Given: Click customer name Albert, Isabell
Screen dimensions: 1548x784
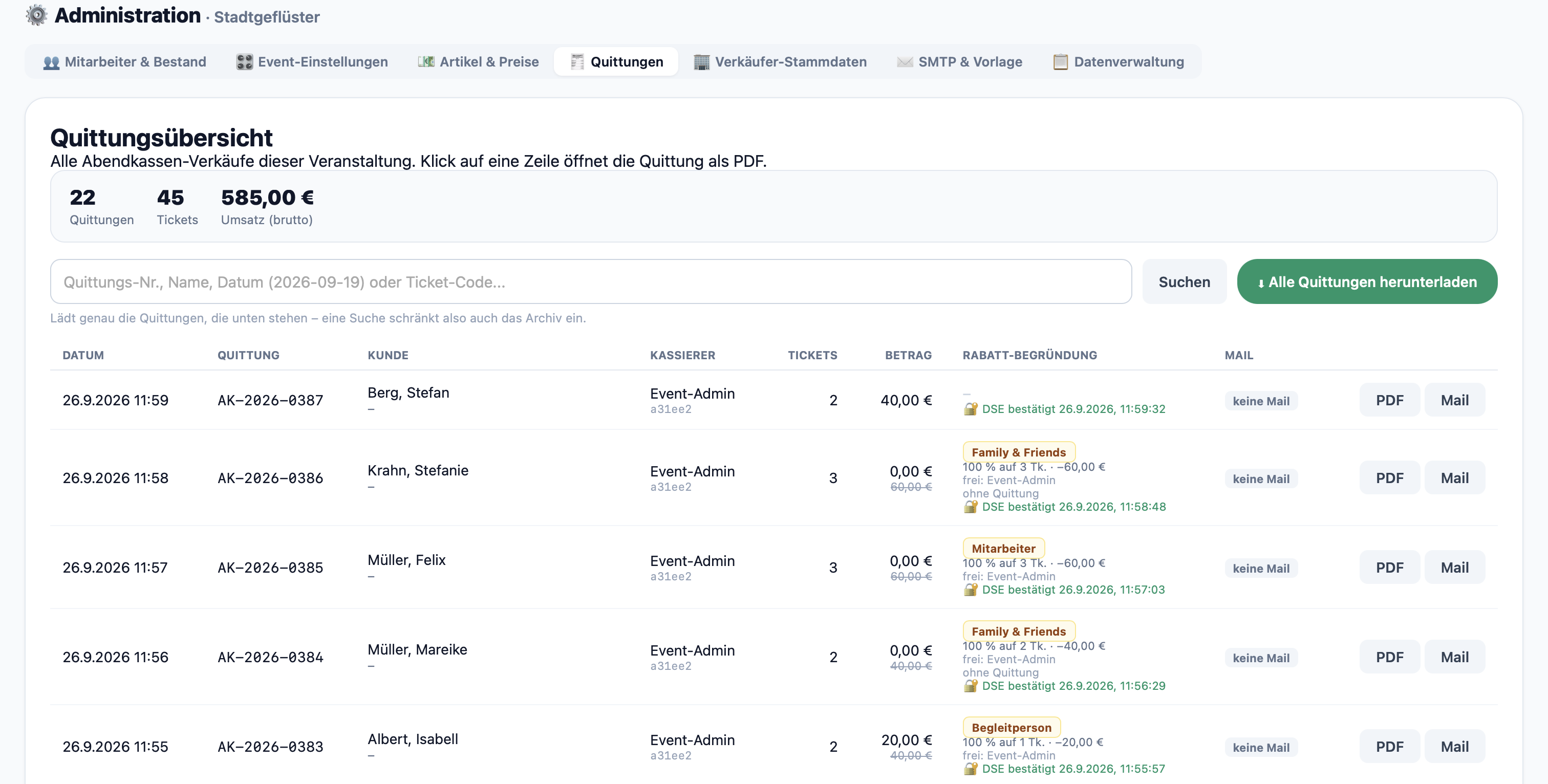Looking at the screenshot, I should (x=413, y=739).
